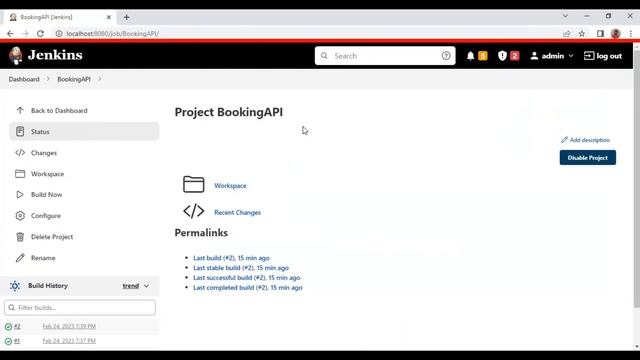Click build #1 success status icon

[x=8, y=341]
